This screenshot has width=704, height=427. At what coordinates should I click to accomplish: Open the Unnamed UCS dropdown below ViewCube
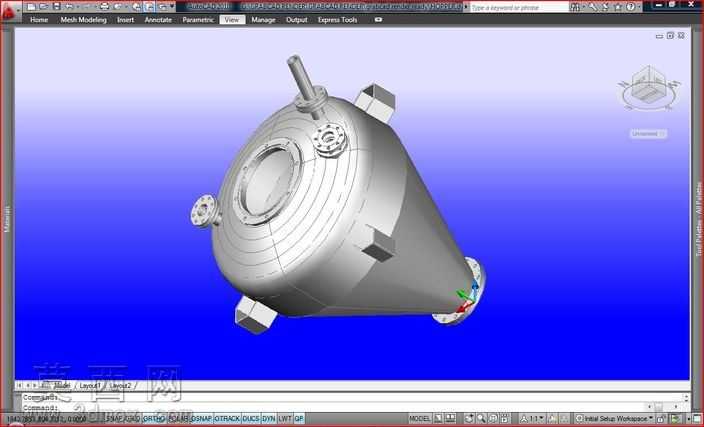(x=648, y=134)
